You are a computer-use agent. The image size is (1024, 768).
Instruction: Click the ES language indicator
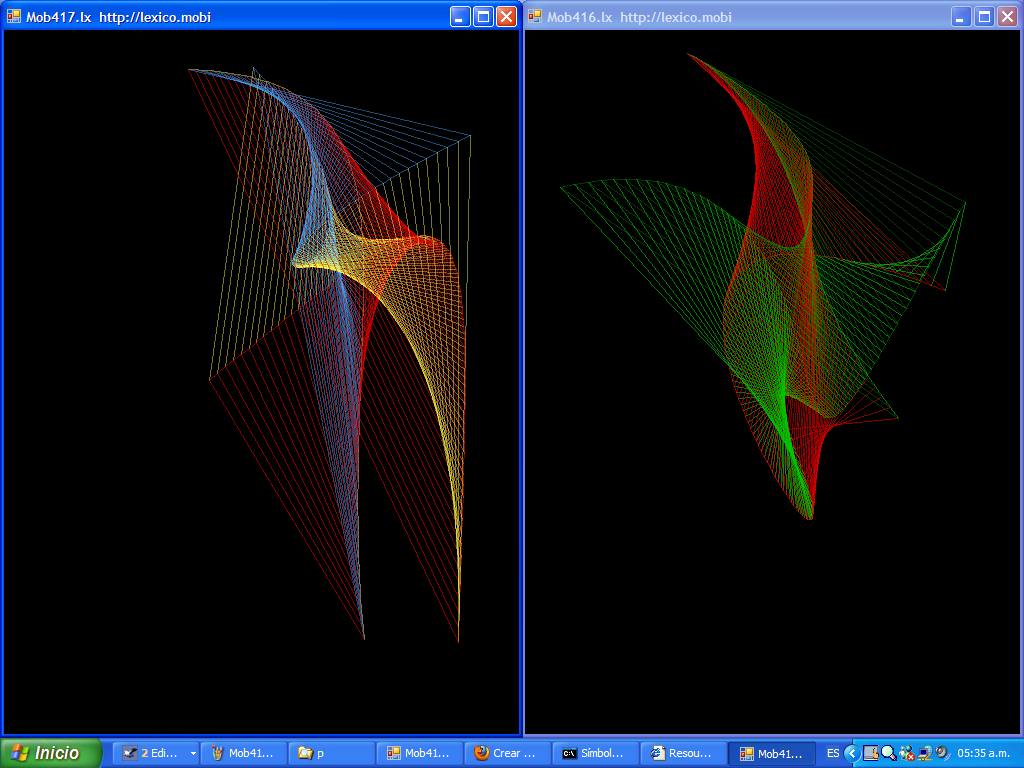click(x=833, y=753)
